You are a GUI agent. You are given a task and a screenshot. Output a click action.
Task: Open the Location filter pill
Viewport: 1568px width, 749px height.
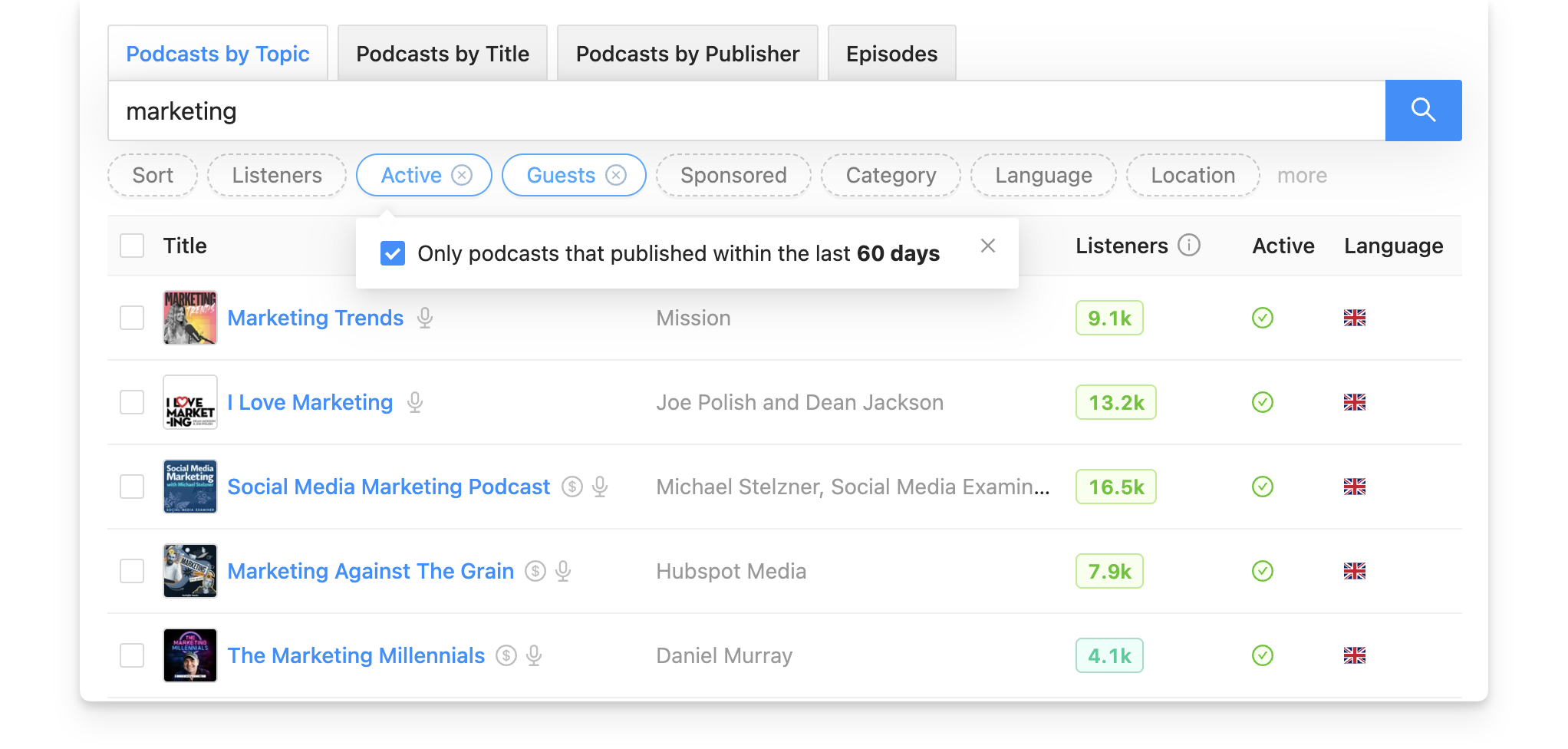[x=1193, y=175]
